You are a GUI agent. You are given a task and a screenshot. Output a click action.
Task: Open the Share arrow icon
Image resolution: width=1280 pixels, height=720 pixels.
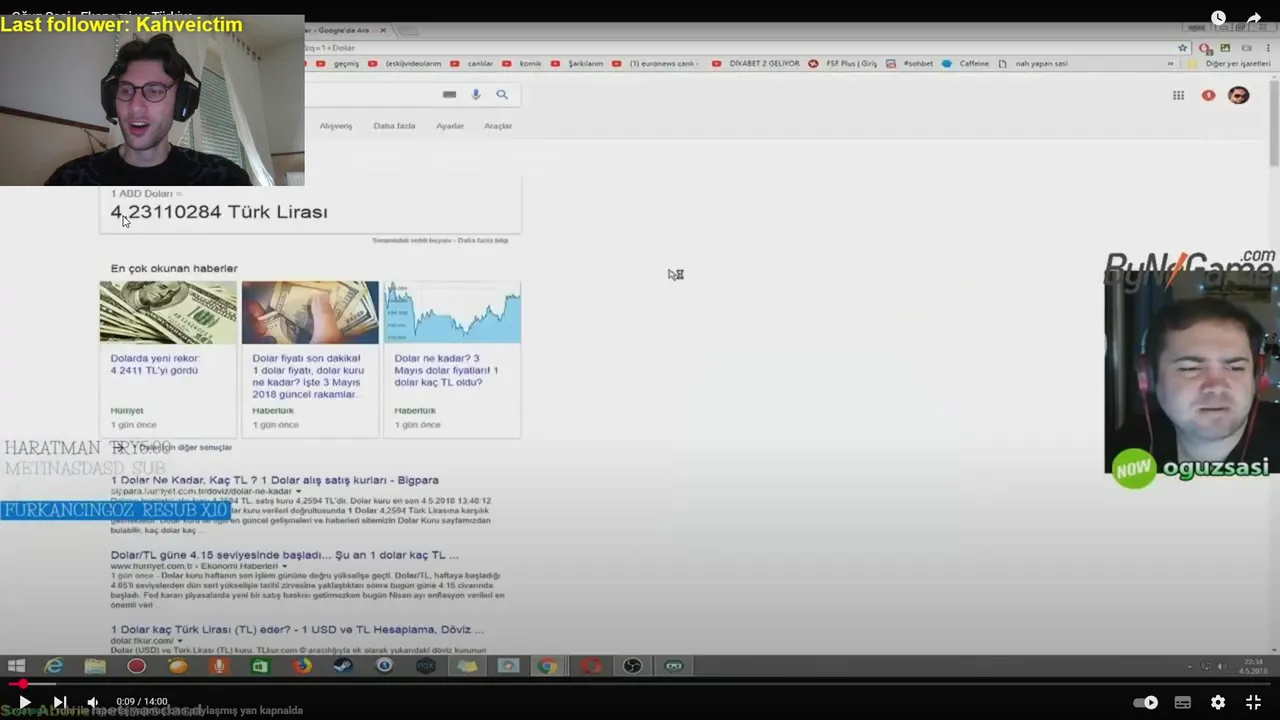click(x=1254, y=18)
